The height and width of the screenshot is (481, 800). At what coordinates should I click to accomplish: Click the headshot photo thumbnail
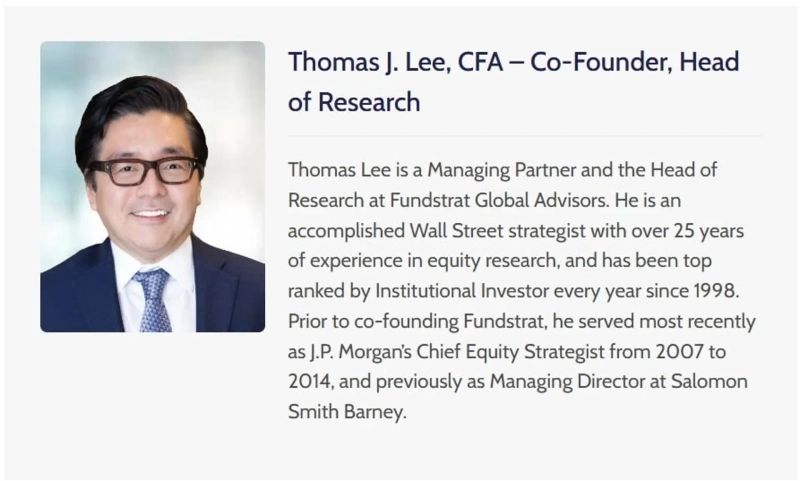click(152, 186)
